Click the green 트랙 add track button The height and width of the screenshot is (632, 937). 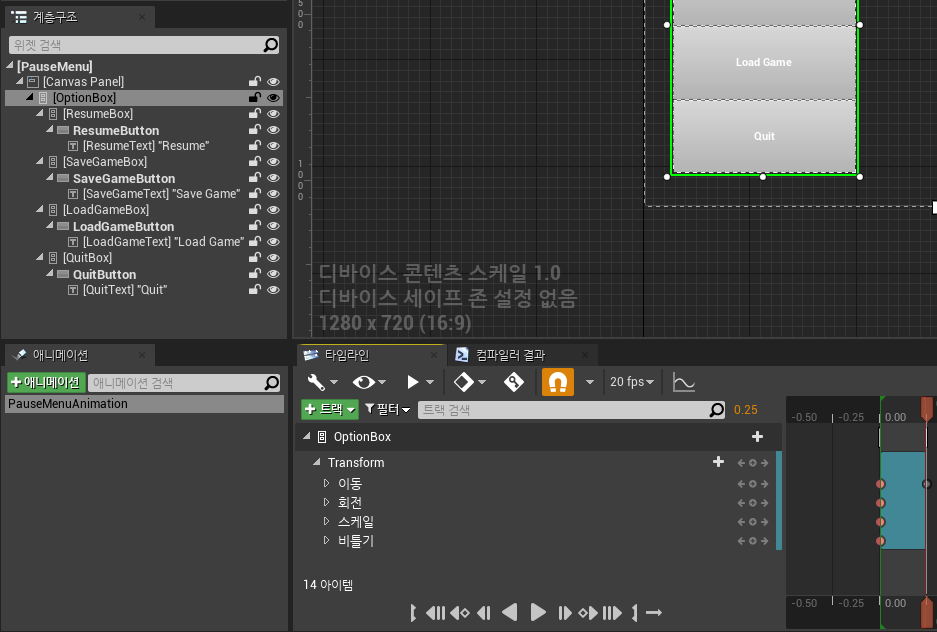click(x=330, y=409)
